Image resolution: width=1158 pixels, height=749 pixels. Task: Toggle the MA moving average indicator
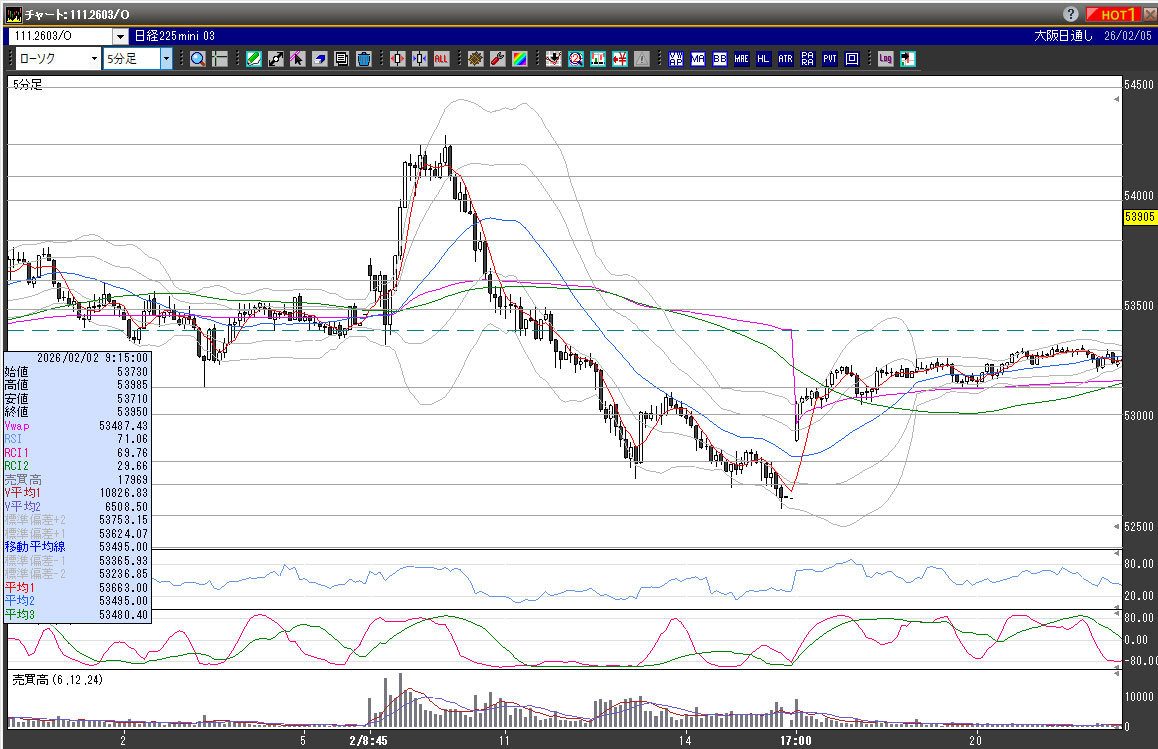click(x=698, y=59)
